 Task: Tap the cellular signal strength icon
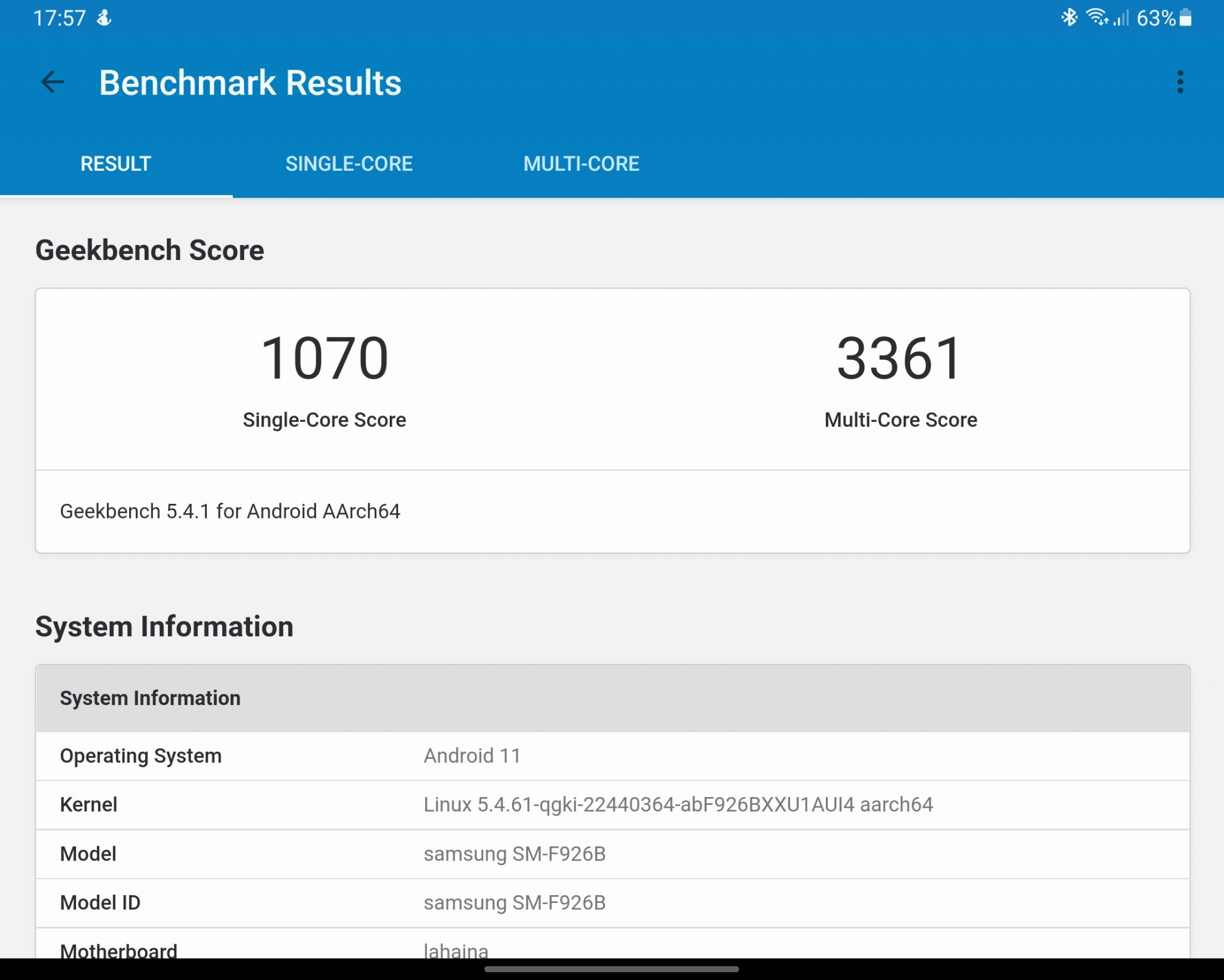coord(1121,19)
